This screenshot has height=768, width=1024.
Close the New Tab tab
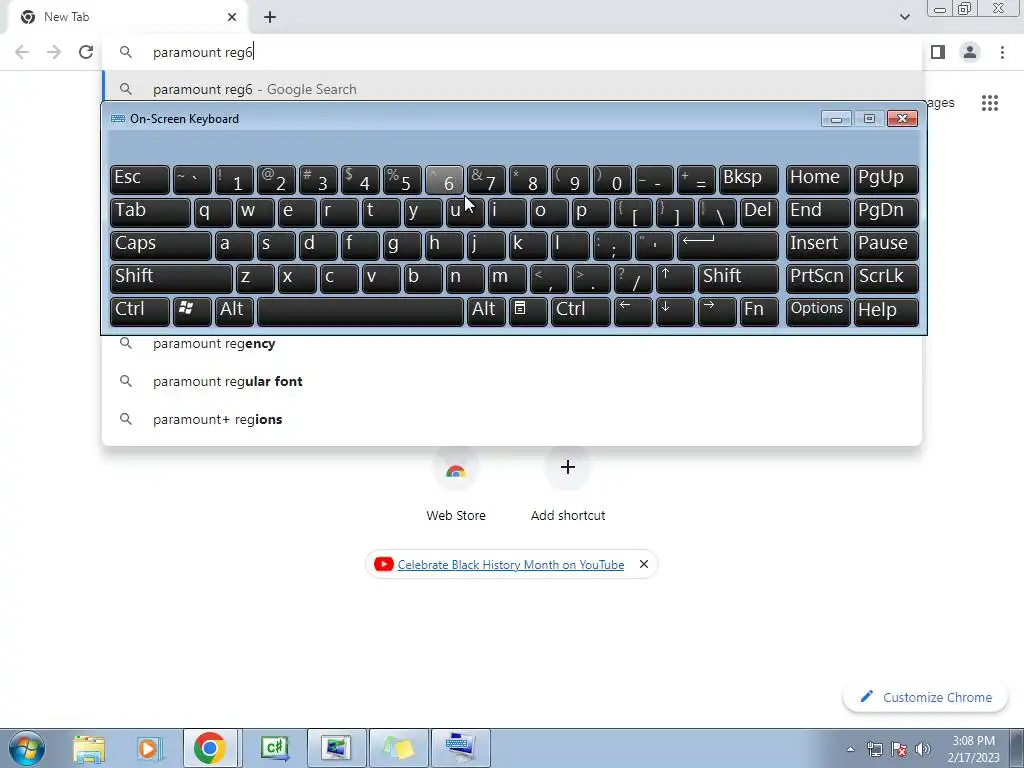point(232,17)
